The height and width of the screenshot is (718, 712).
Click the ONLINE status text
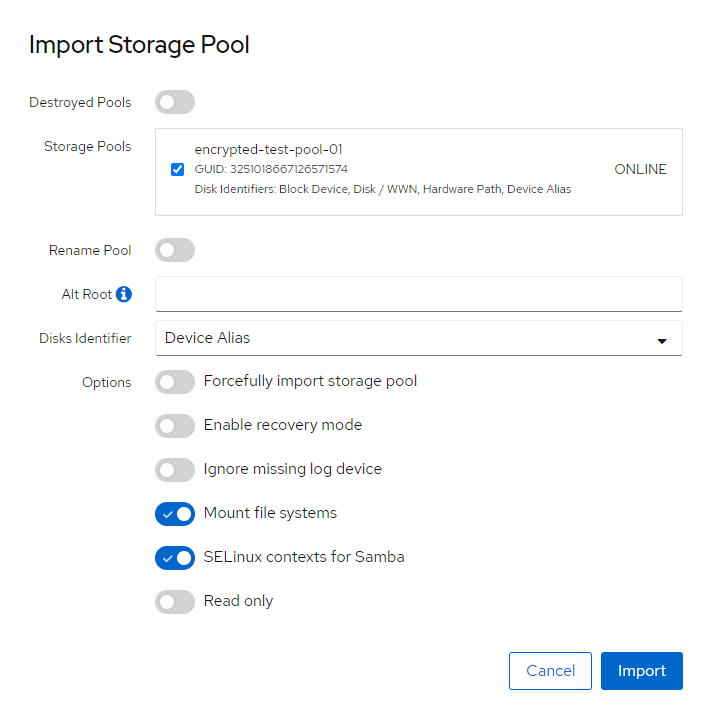(640, 169)
